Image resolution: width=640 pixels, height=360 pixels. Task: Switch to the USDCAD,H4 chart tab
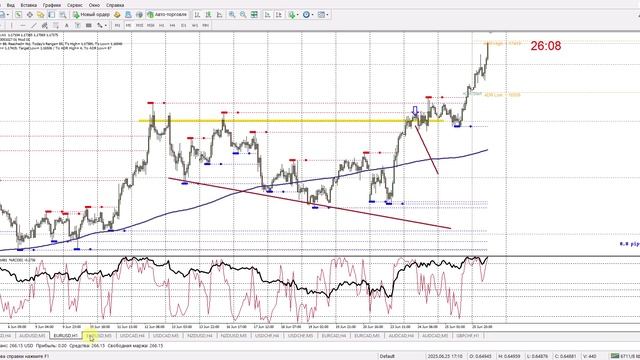click(132, 336)
